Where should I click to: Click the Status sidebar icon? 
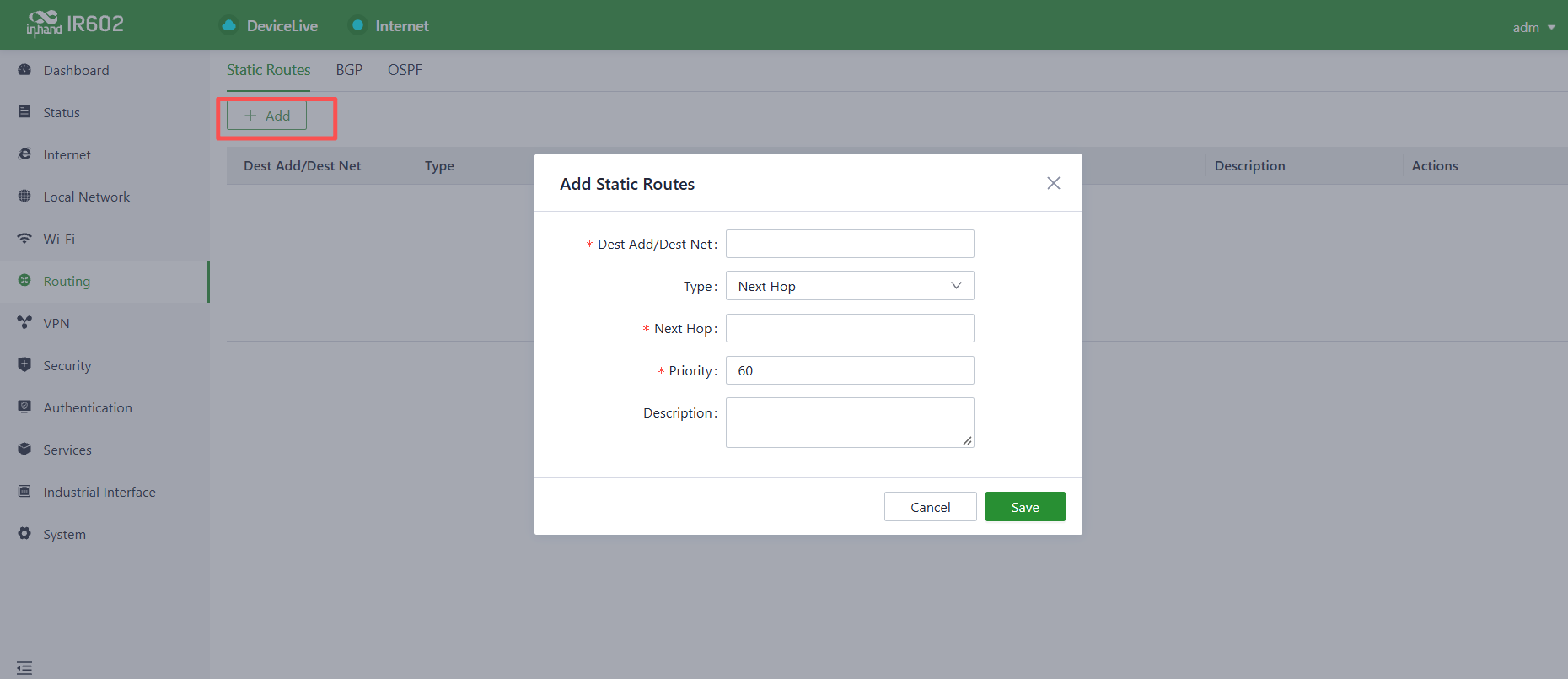click(24, 112)
